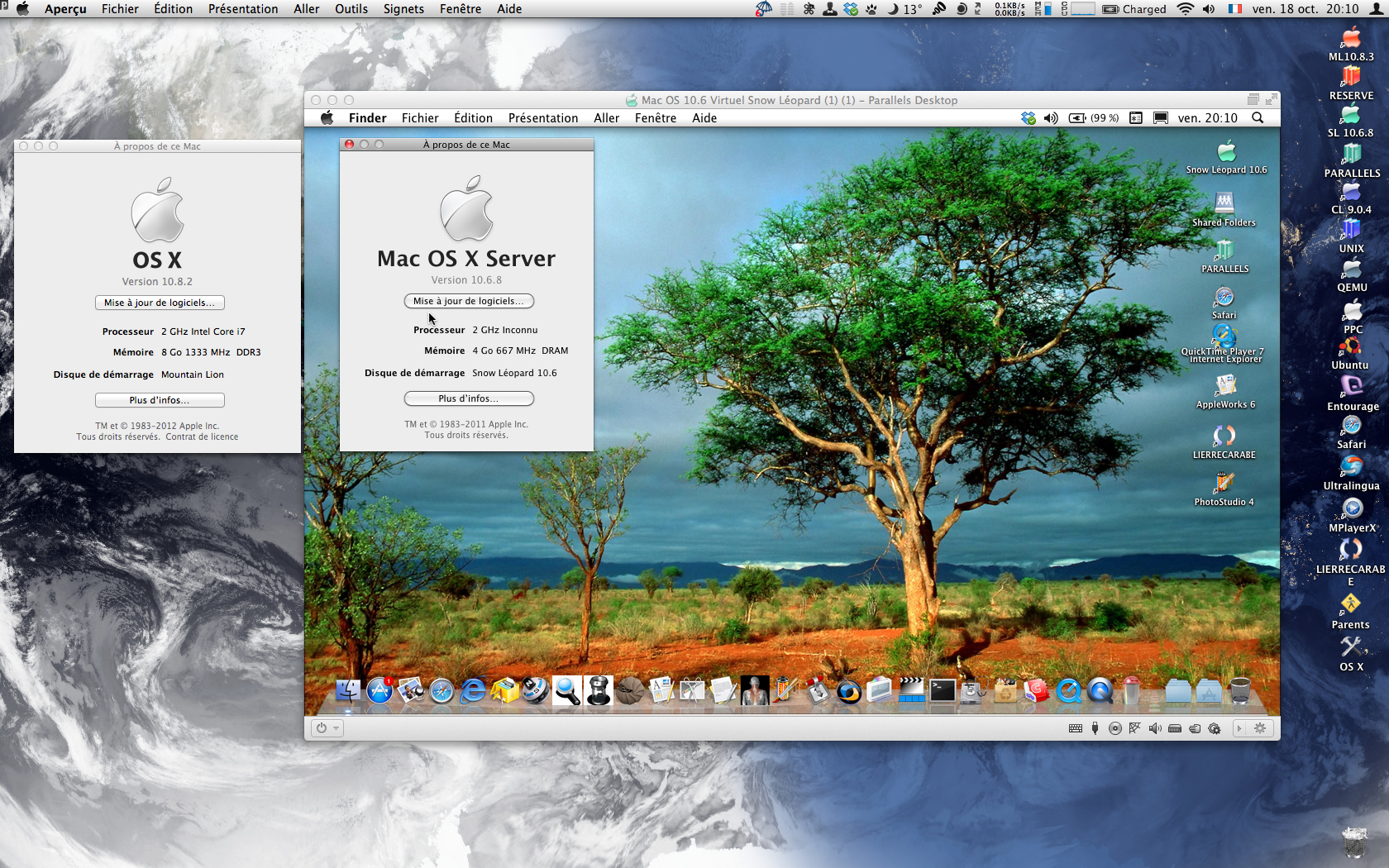Click Version 10.8.2 text in OS X window

[157, 282]
